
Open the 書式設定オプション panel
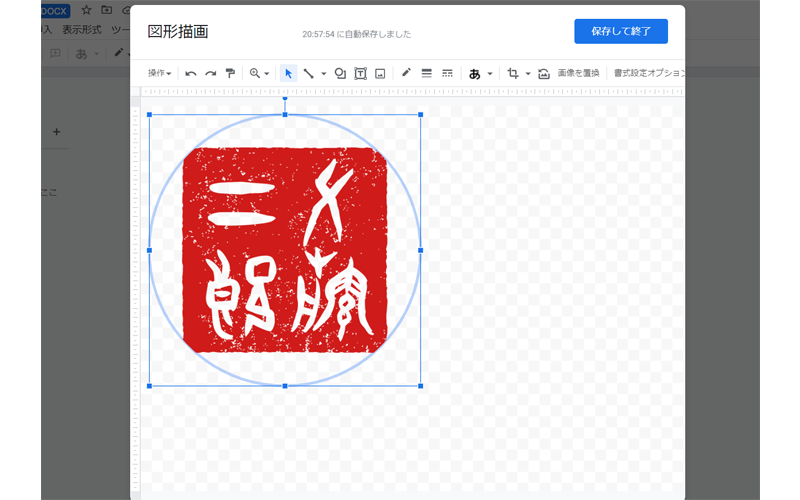pos(649,73)
